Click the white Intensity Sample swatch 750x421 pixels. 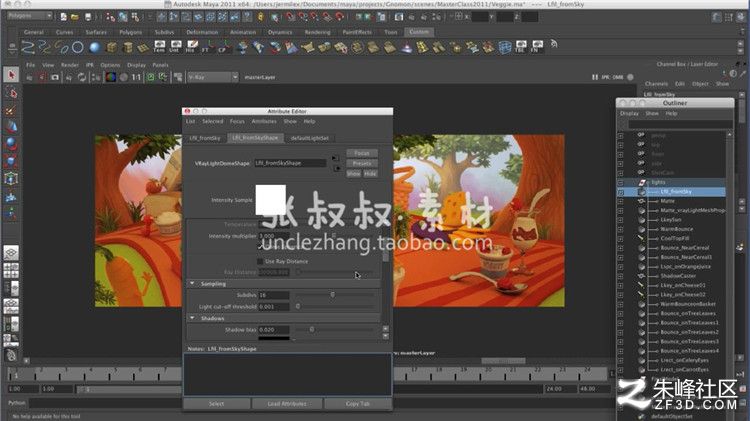point(270,200)
